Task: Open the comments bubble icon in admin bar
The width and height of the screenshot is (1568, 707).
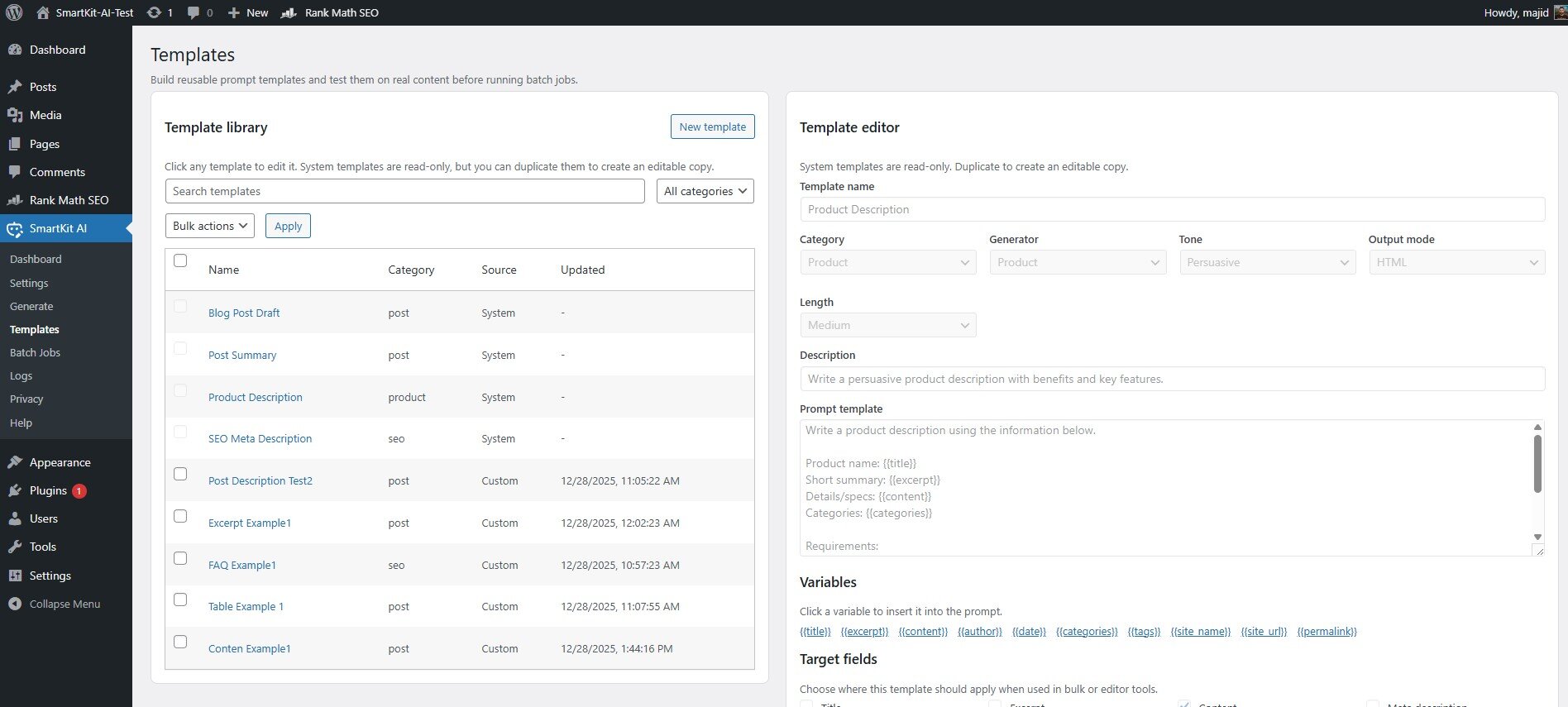Action: 194,12
